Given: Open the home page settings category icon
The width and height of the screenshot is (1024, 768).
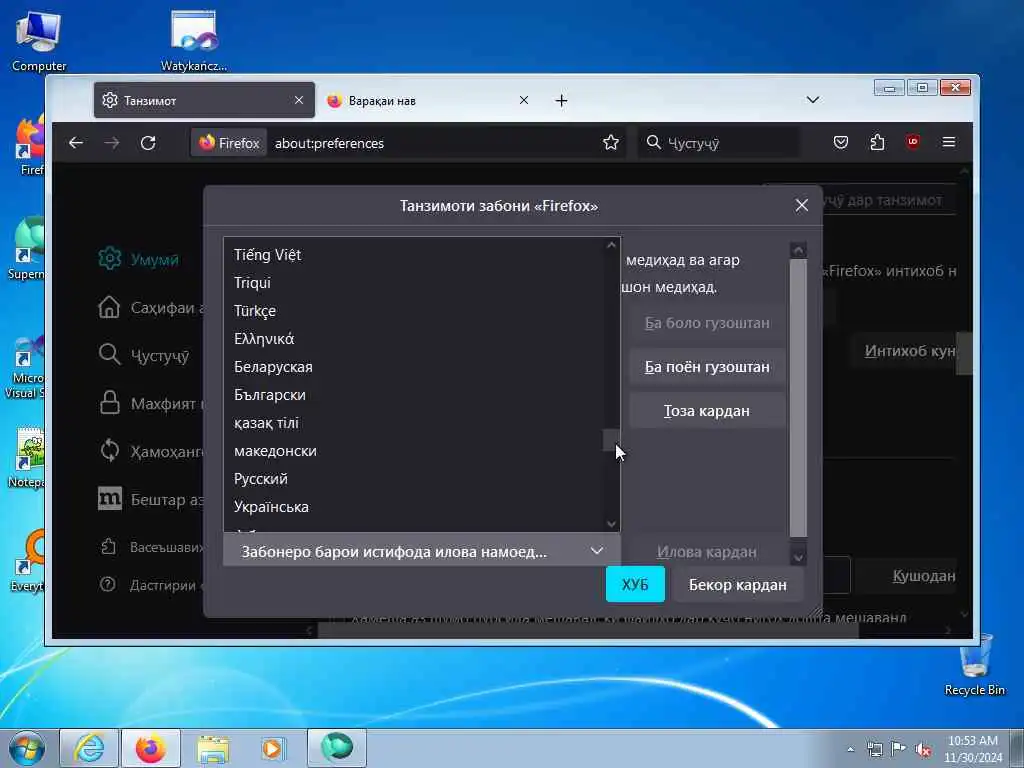Looking at the screenshot, I should coord(109,308).
